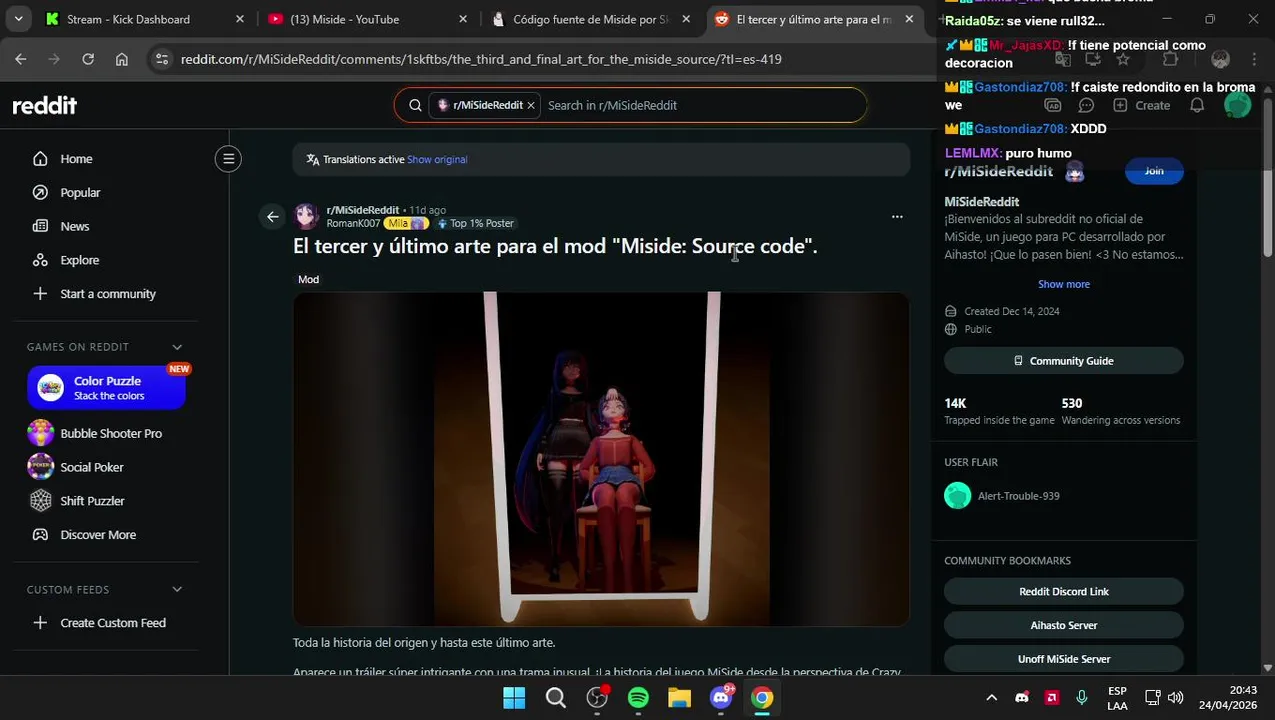The width and height of the screenshot is (1275, 720).
Task: Close the Miside - YouTube tab
Action: point(463,19)
